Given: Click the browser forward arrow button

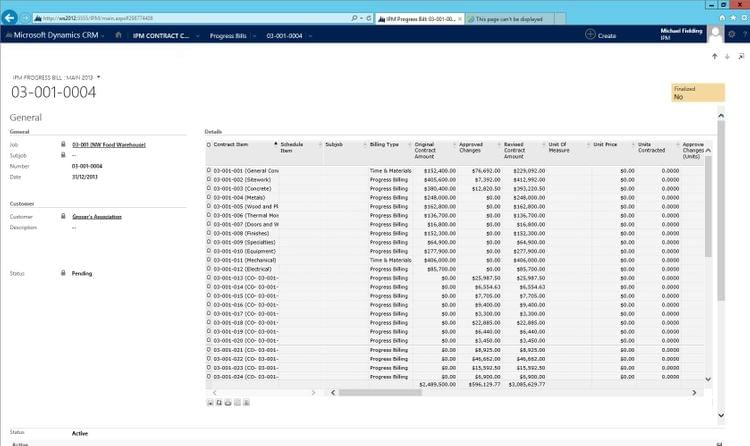Looking at the screenshot, I should (x=25, y=18).
